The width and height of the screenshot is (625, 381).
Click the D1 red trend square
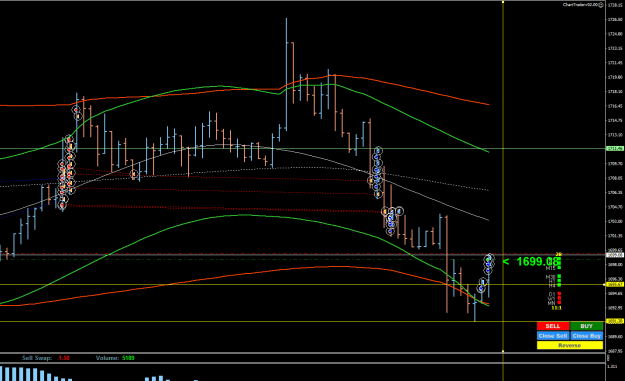[x=559, y=294]
